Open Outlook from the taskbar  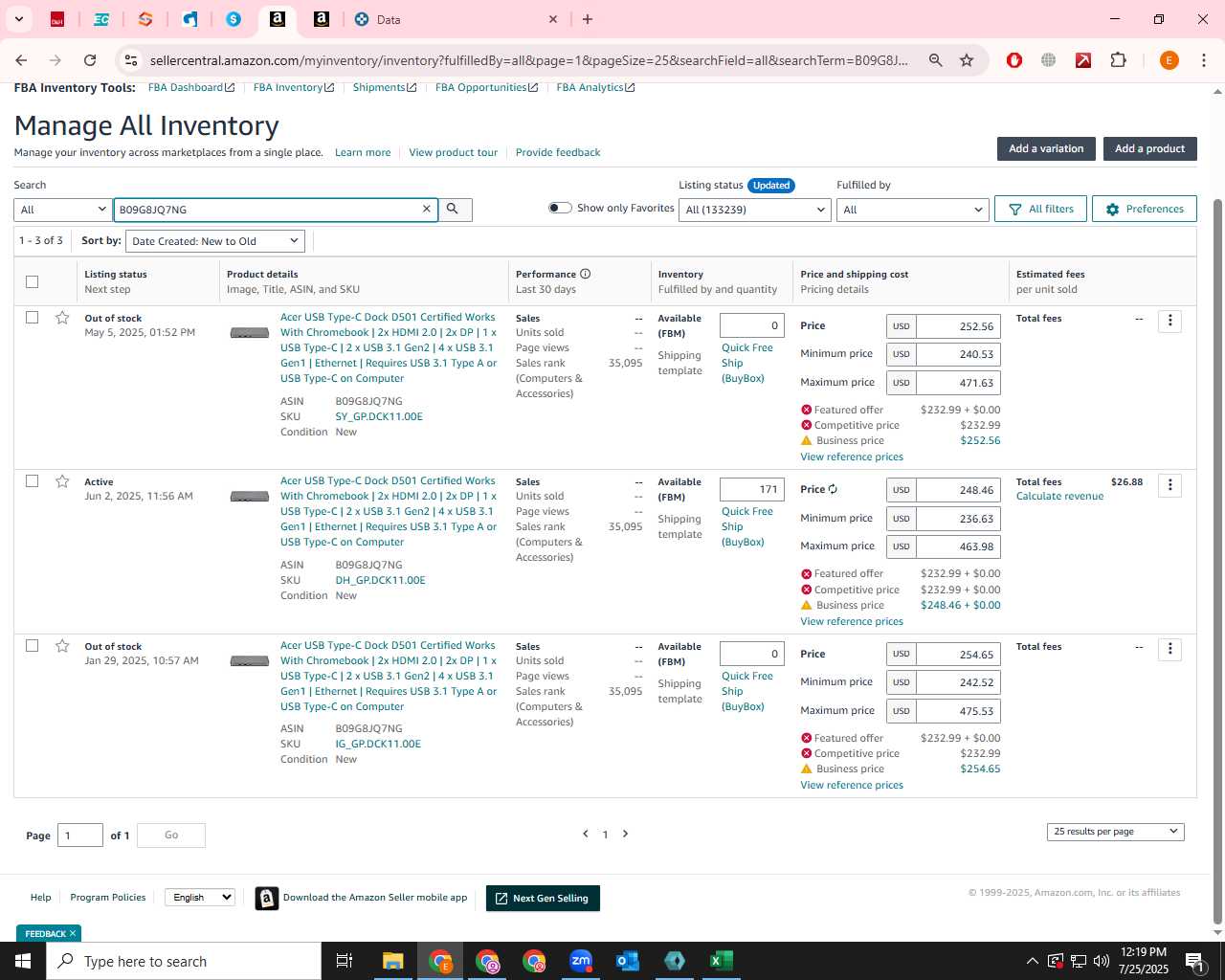(x=628, y=961)
